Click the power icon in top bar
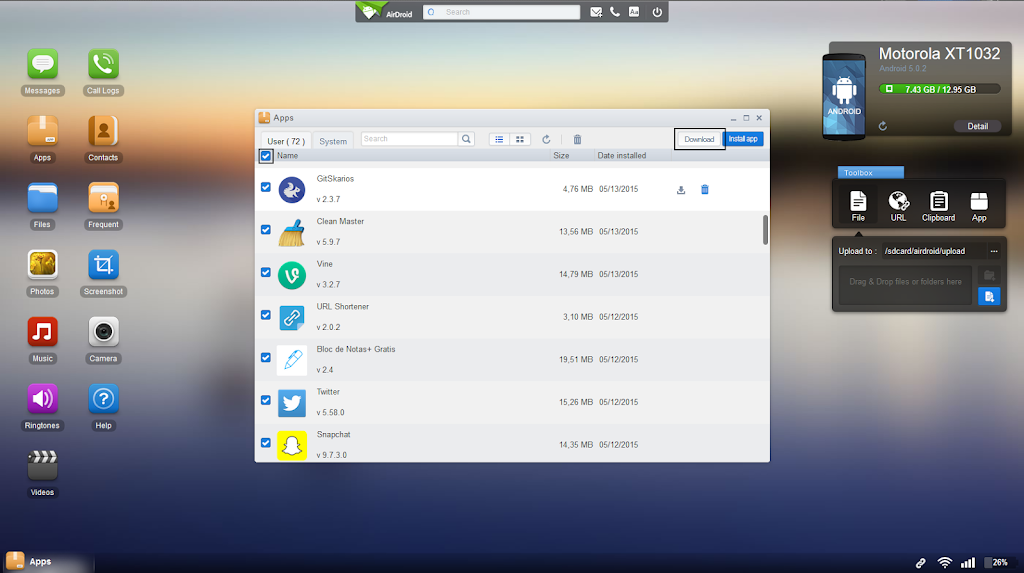Image resolution: width=1024 pixels, height=573 pixels. pos(656,12)
